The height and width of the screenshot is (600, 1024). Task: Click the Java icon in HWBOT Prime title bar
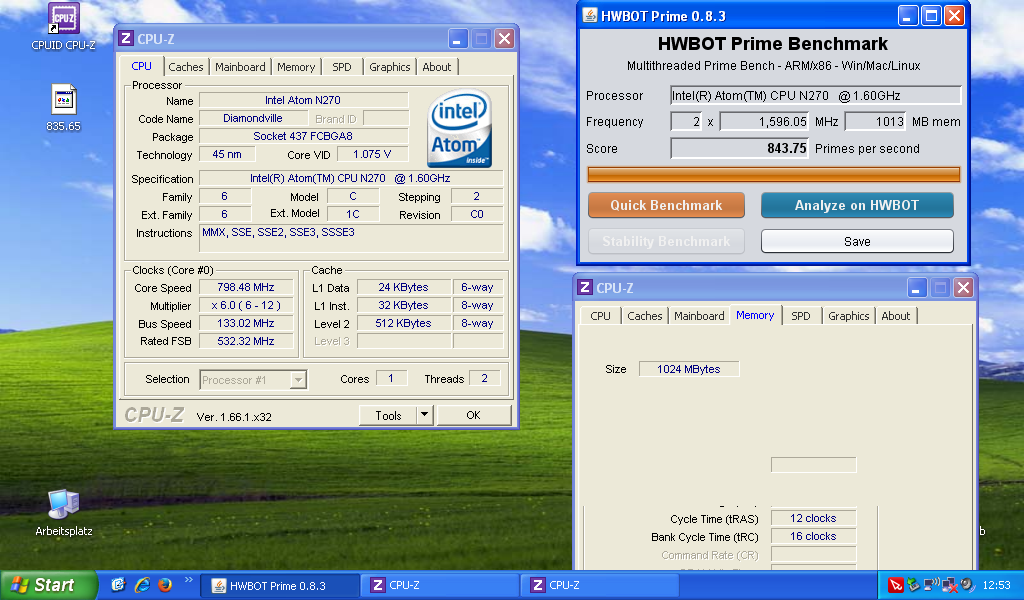click(x=590, y=15)
